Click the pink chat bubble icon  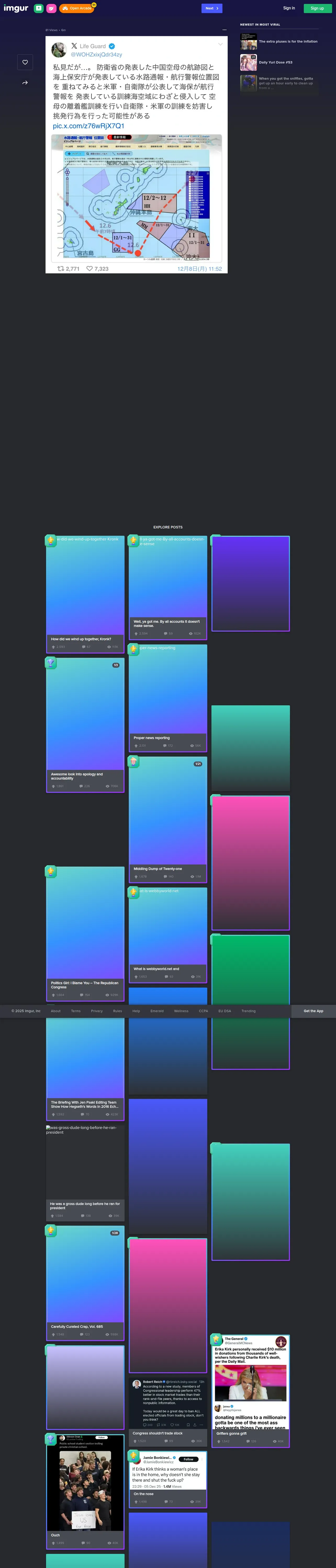(x=51, y=9)
